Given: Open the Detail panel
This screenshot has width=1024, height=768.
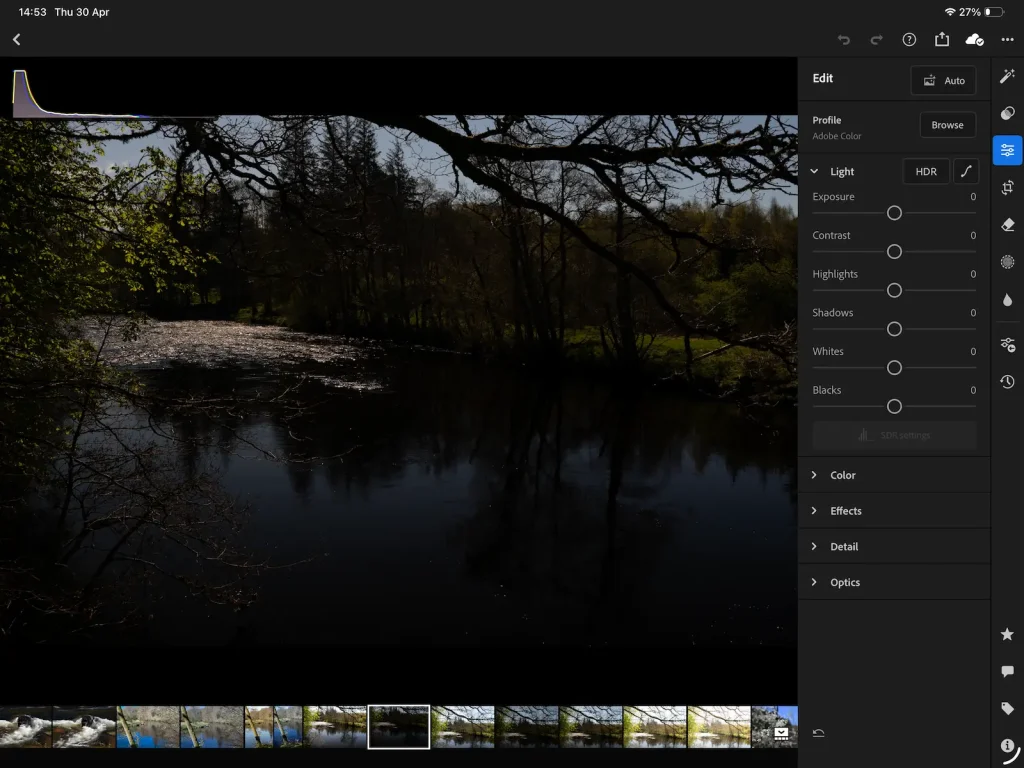Looking at the screenshot, I should [x=845, y=546].
